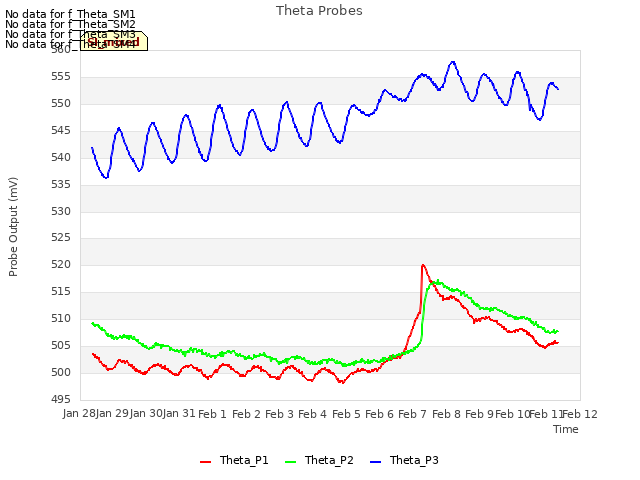Click the Feb 1 x-axis tick label
640x480 pixels.
(212, 414)
